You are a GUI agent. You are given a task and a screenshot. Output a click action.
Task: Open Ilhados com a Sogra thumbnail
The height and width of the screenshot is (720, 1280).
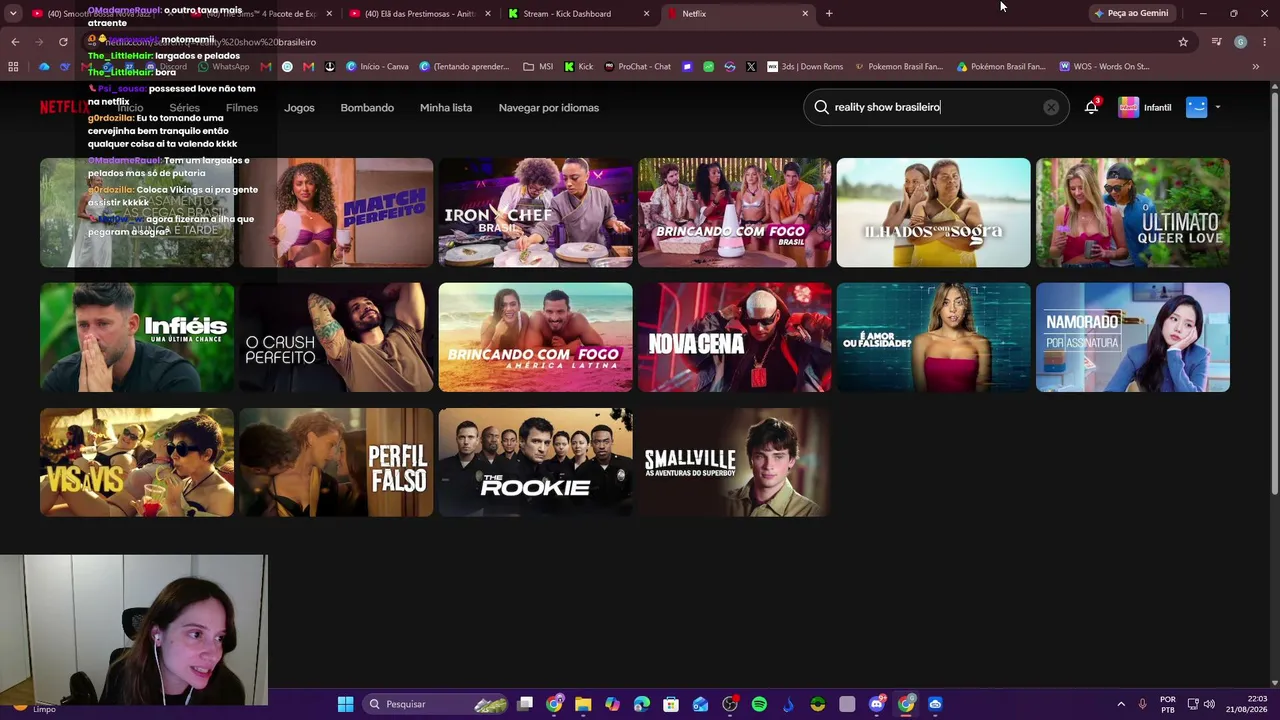click(933, 212)
